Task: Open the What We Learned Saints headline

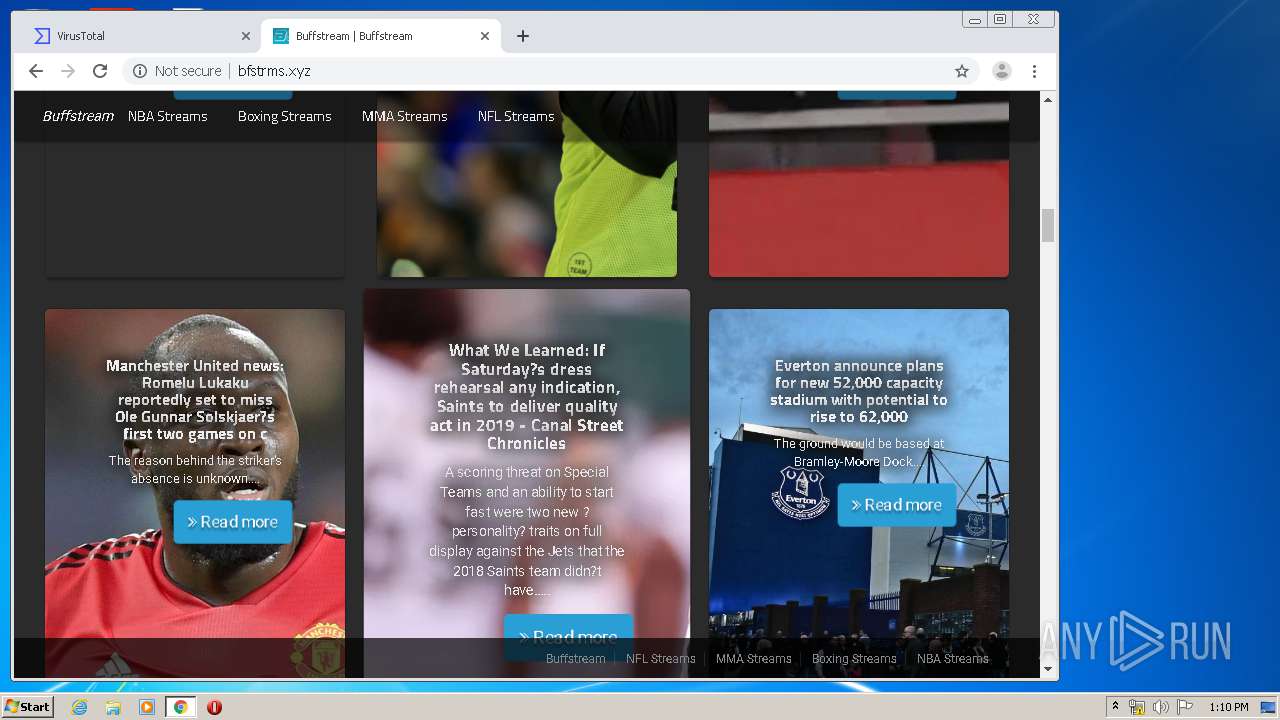Action: [x=527, y=397]
